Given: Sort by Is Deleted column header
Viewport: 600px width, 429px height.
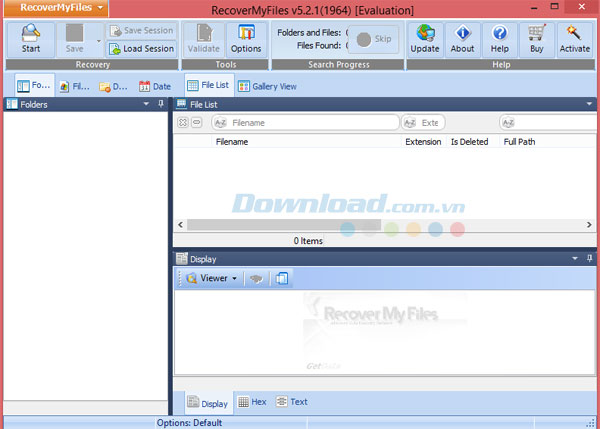Looking at the screenshot, I should (470, 142).
